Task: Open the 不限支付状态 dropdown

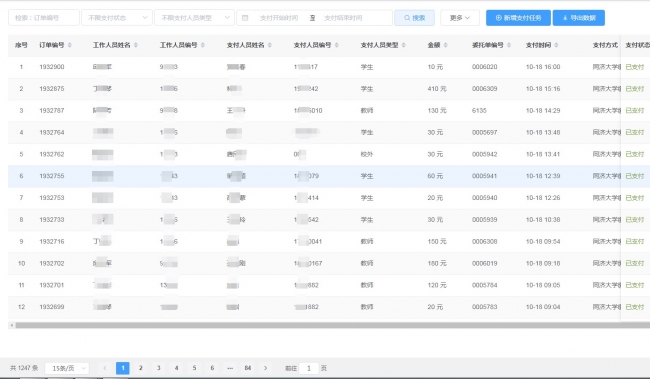Action: click(117, 18)
